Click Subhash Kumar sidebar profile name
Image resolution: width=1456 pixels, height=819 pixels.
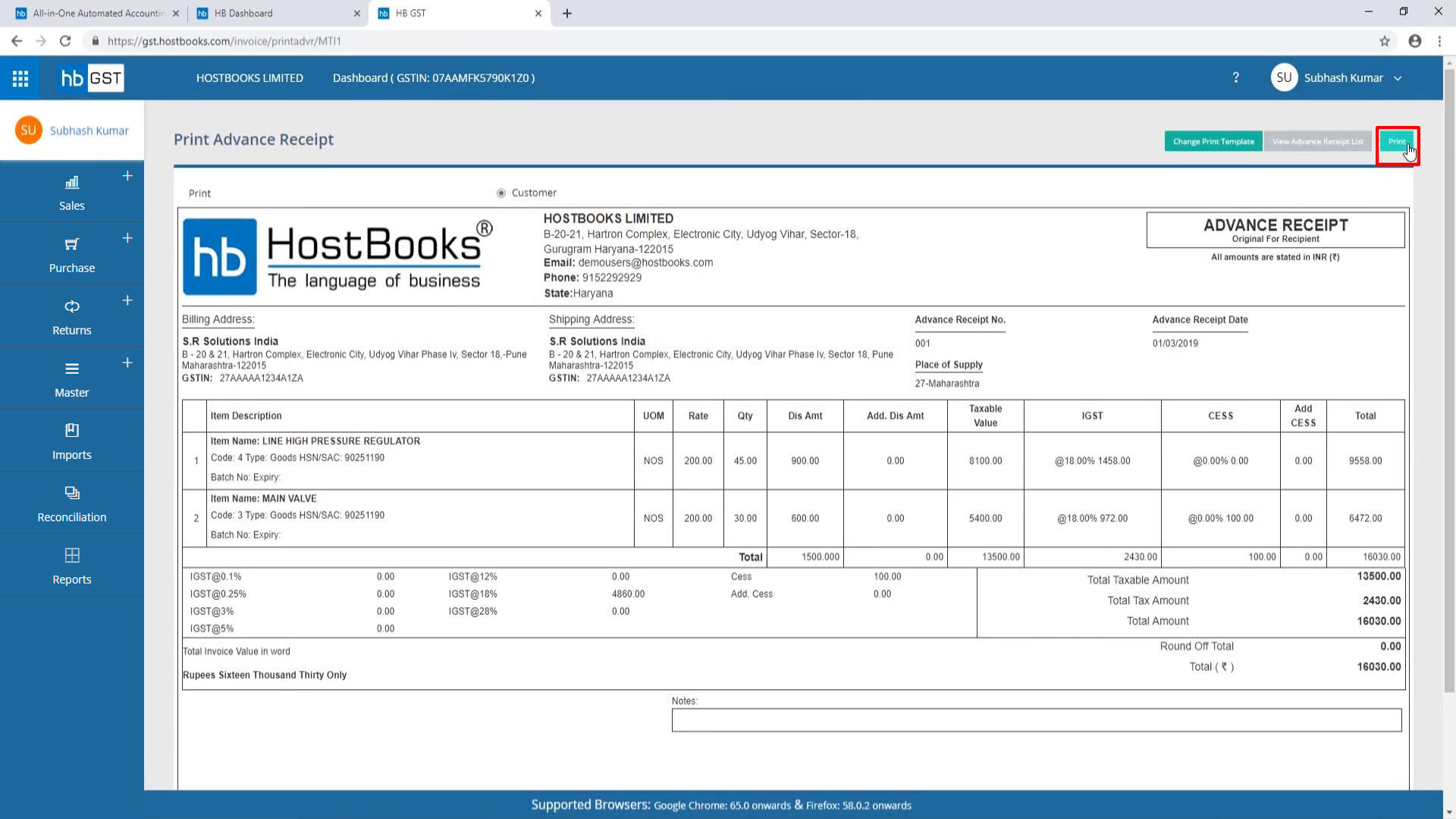click(89, 130)
